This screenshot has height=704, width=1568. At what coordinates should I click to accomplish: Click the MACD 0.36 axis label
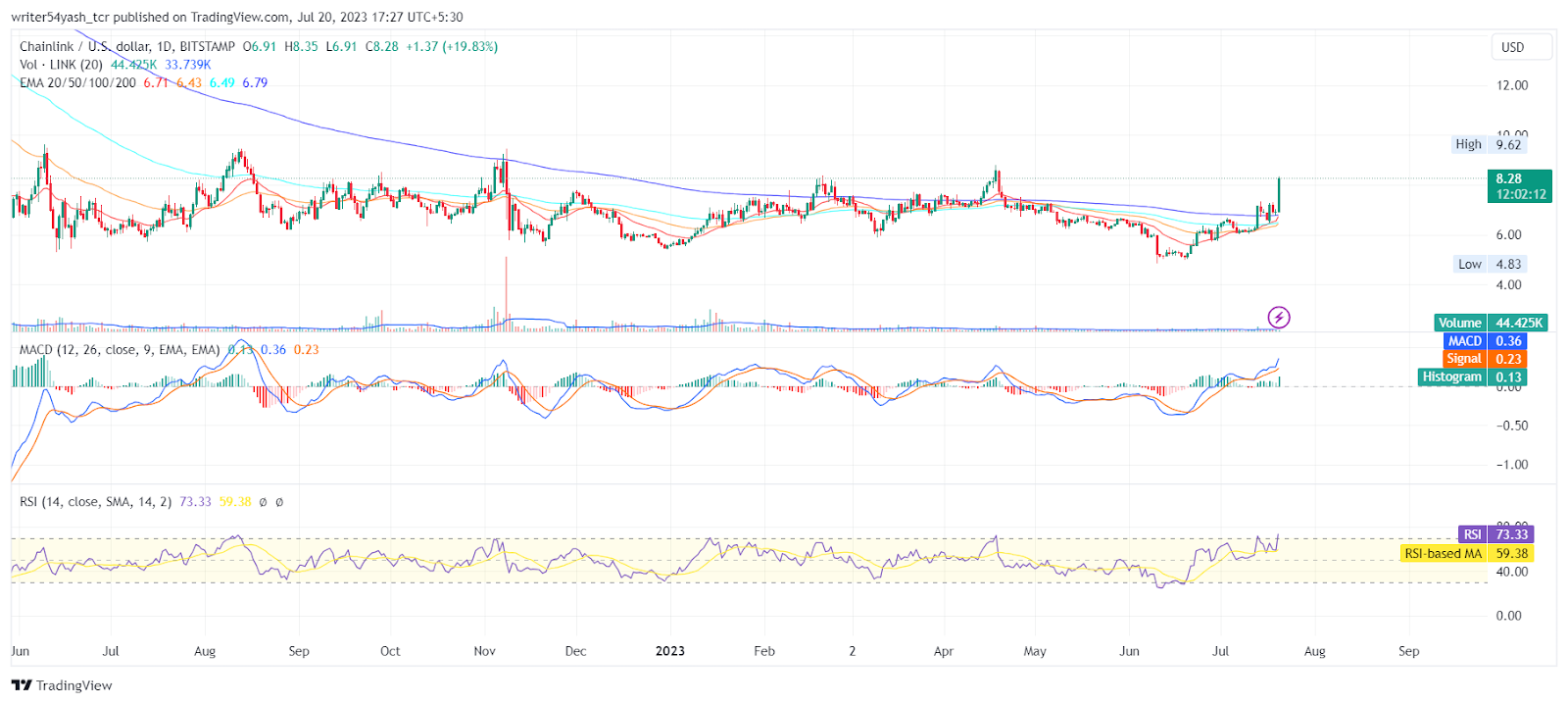click(1485, 341)
